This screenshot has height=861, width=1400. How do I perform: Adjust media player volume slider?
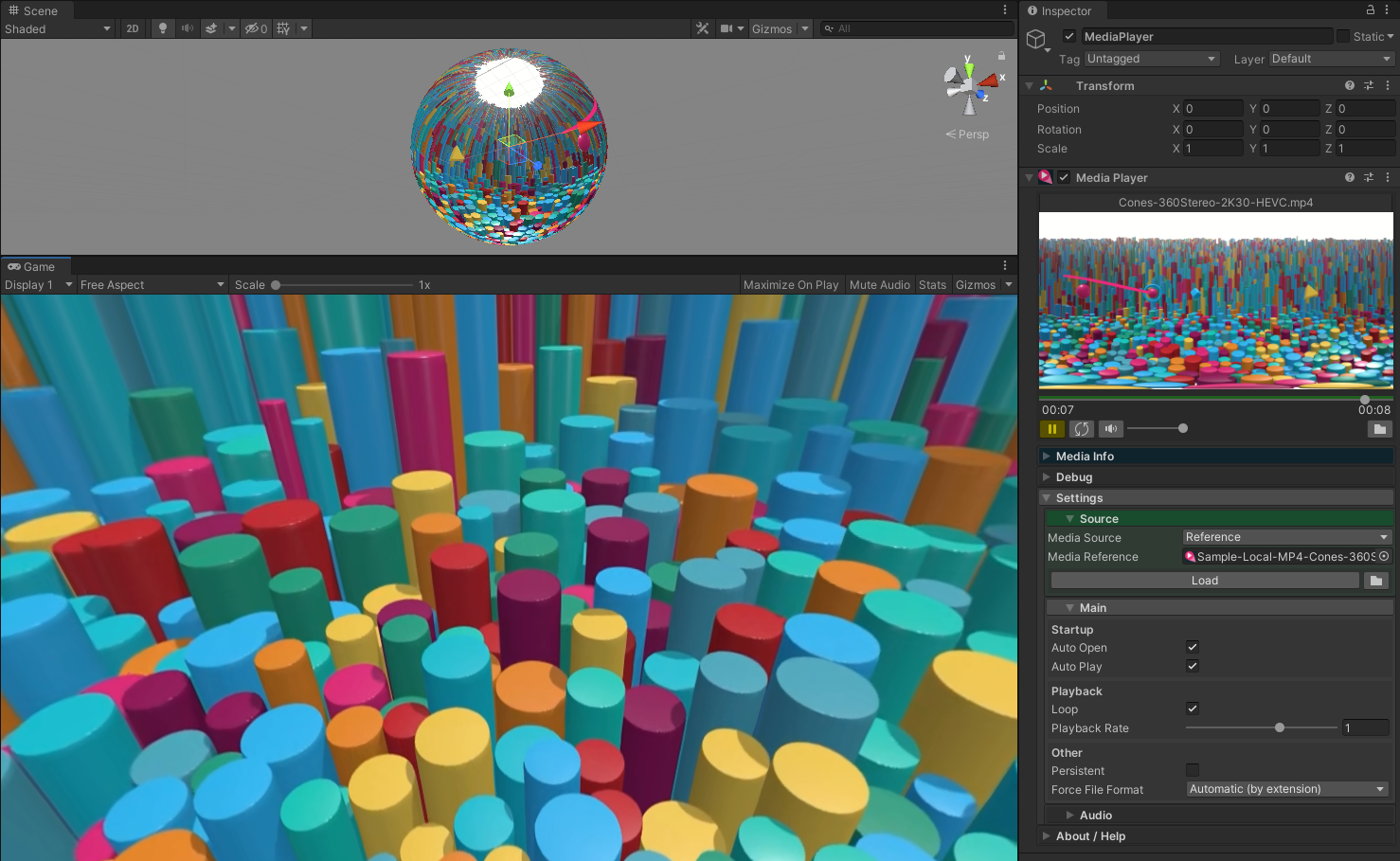1157,428
